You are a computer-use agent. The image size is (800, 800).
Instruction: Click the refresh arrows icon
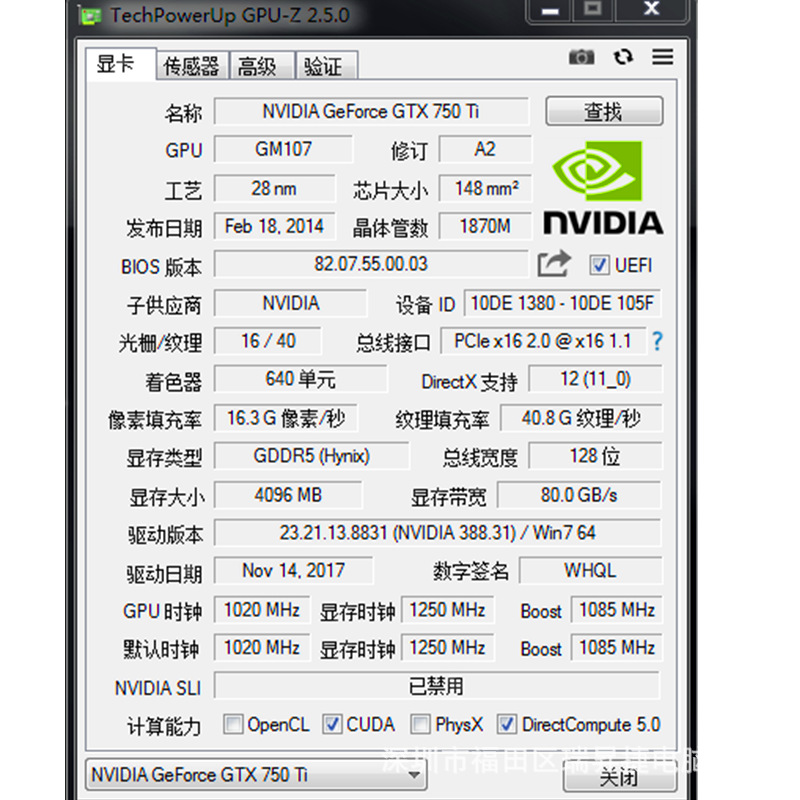(x=623, y=57)
